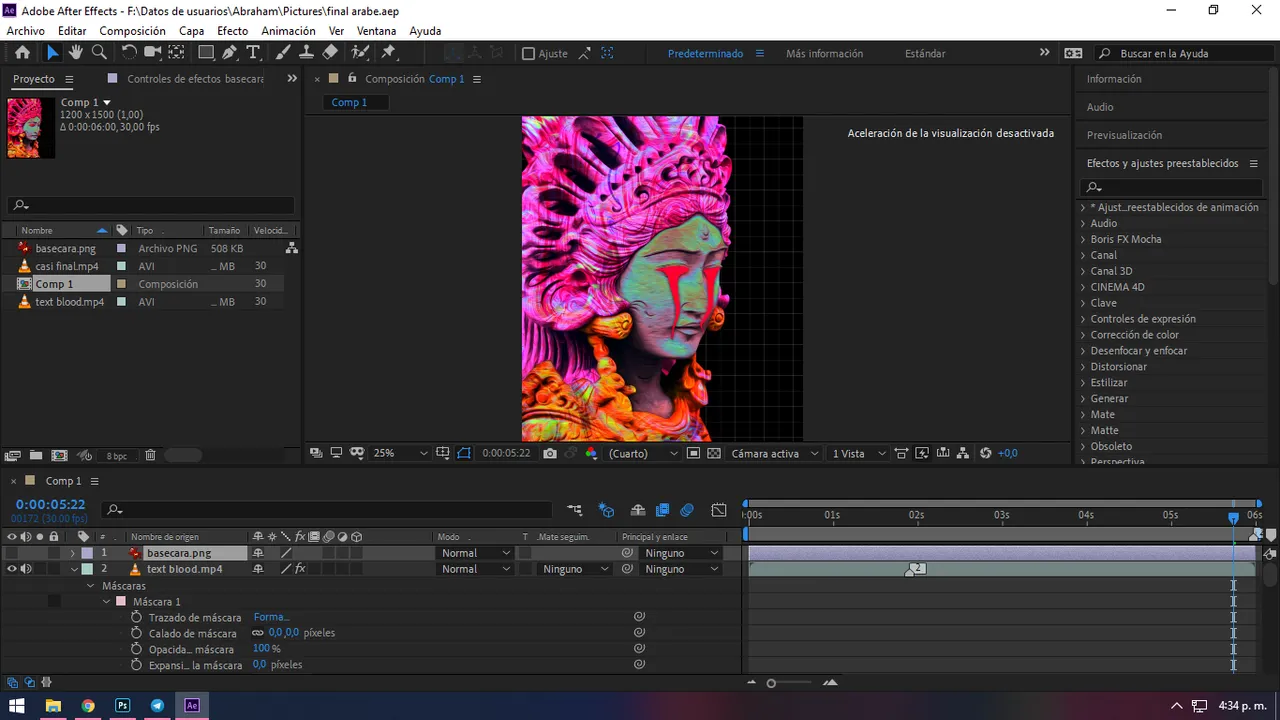Image resolution: width=1280 pixels, height=720 pixels.
Task: Select the Horizontal Type tool
Action: (x=253, y=53)
